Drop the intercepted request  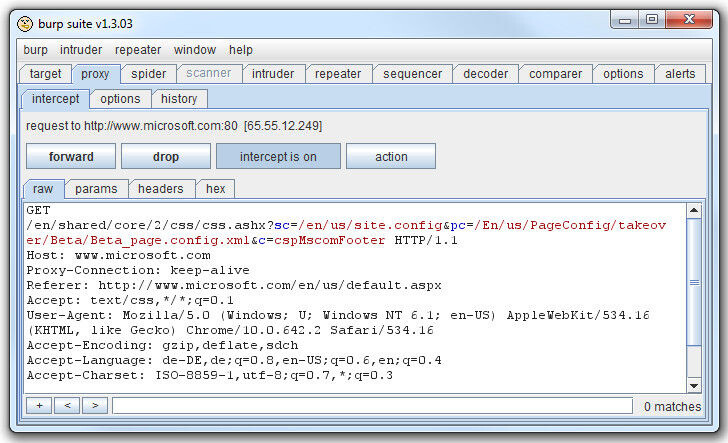pos(166,156)
